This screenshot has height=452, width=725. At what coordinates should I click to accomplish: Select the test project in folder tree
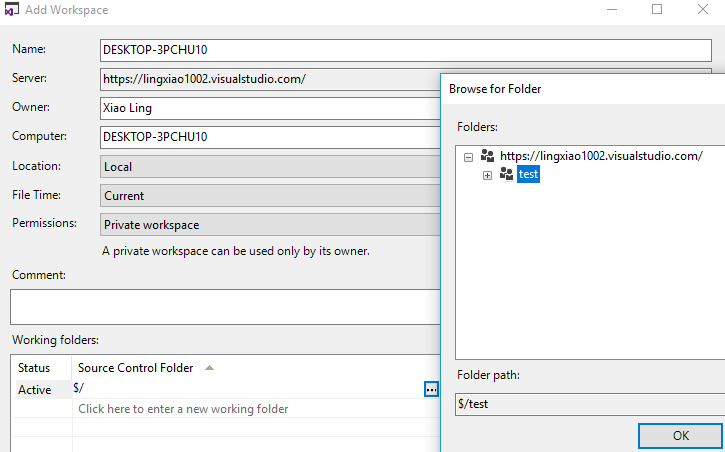529,174
